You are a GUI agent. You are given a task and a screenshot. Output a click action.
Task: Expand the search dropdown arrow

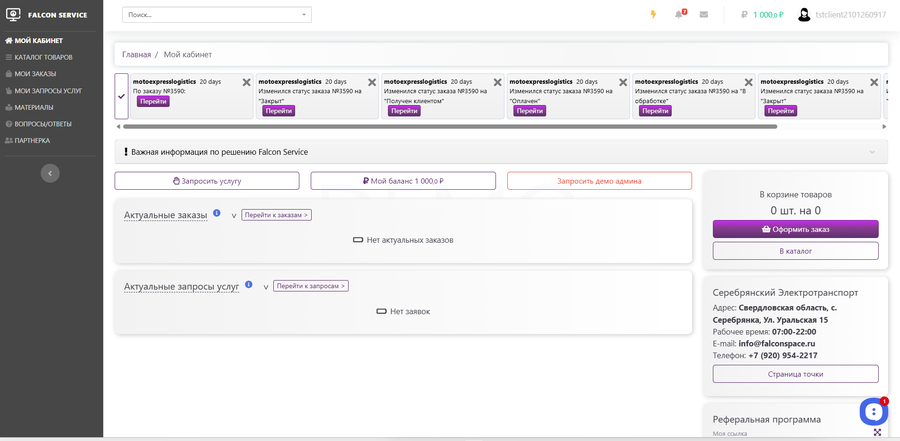click(x=303, y=15)
